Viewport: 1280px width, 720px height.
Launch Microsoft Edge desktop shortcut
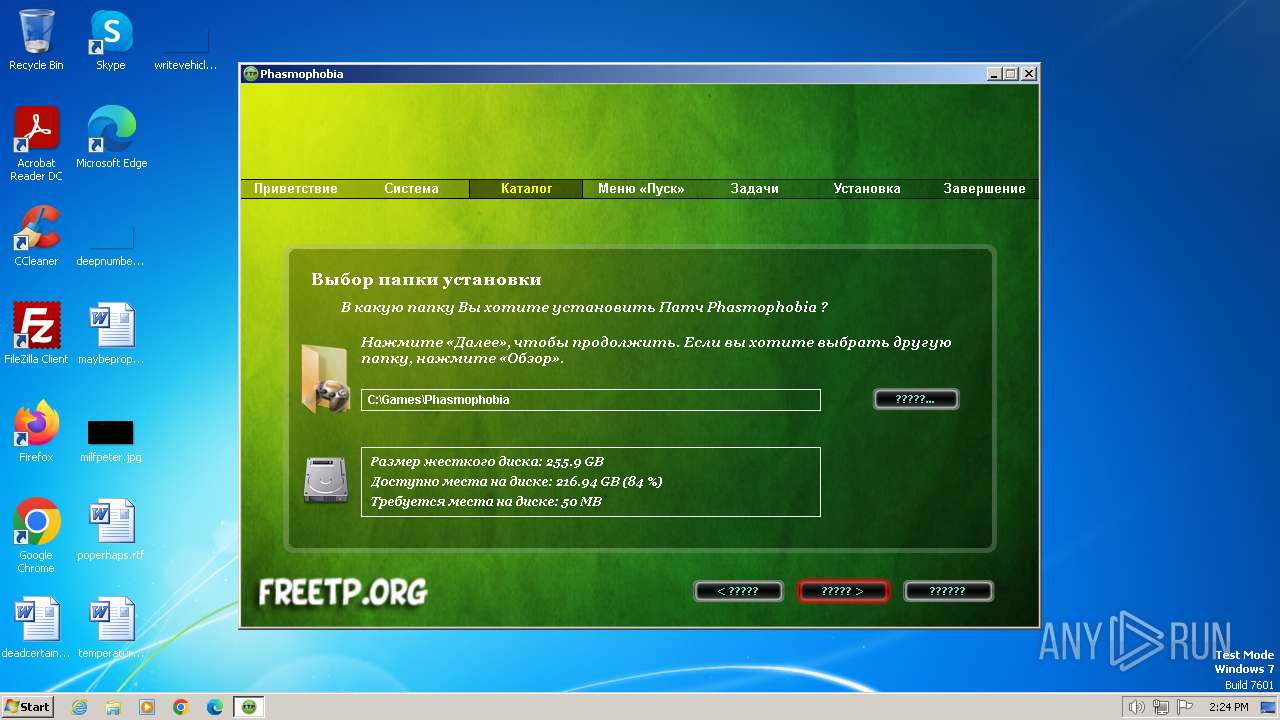[x=111, y=138]
